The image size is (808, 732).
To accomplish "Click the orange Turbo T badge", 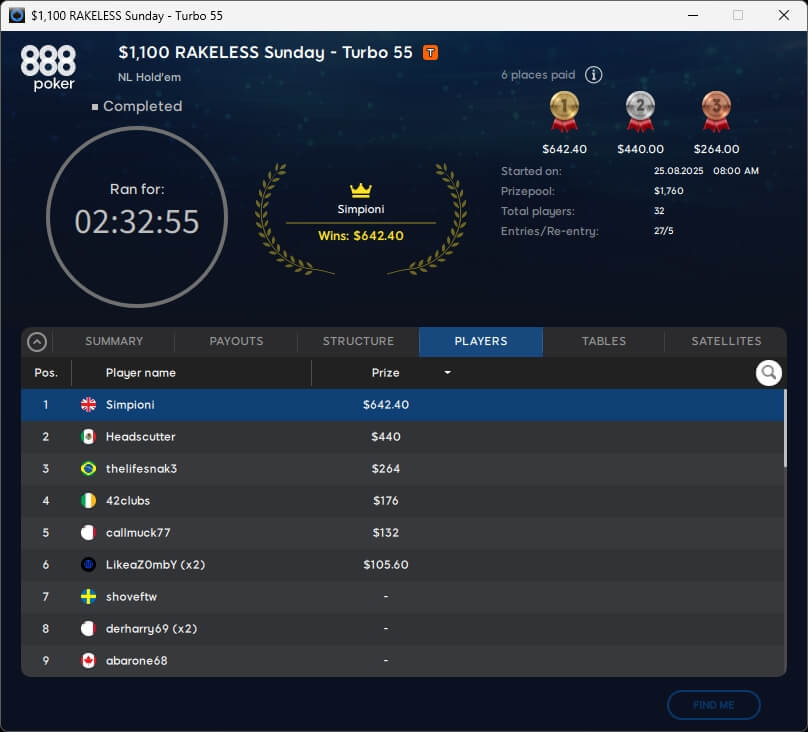I will 430,53.
